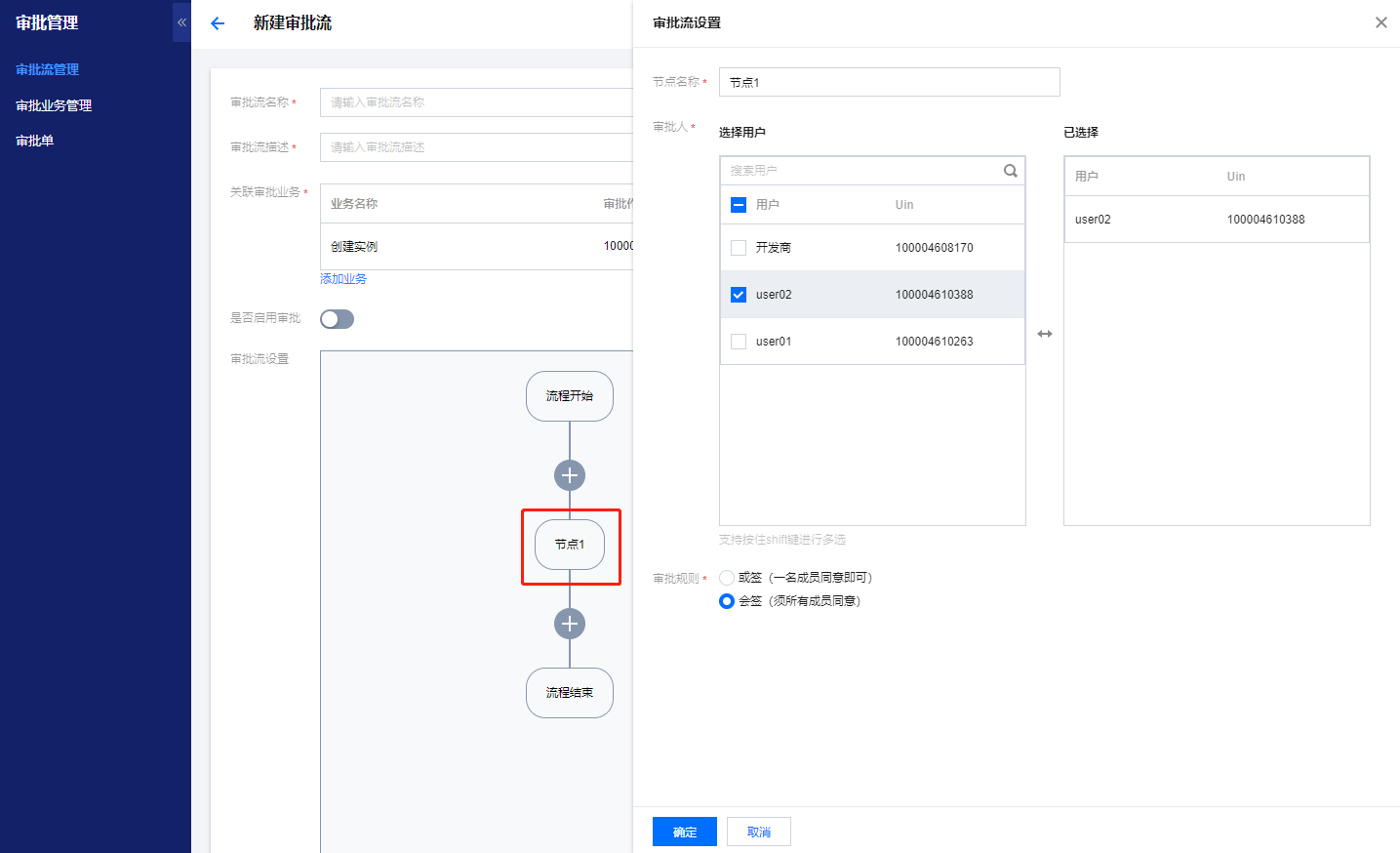This screenshot has height=853, width=1400.
Task: Uncheck the user02 checkbox
Action: pyautogui.click(x=739, y=295)
